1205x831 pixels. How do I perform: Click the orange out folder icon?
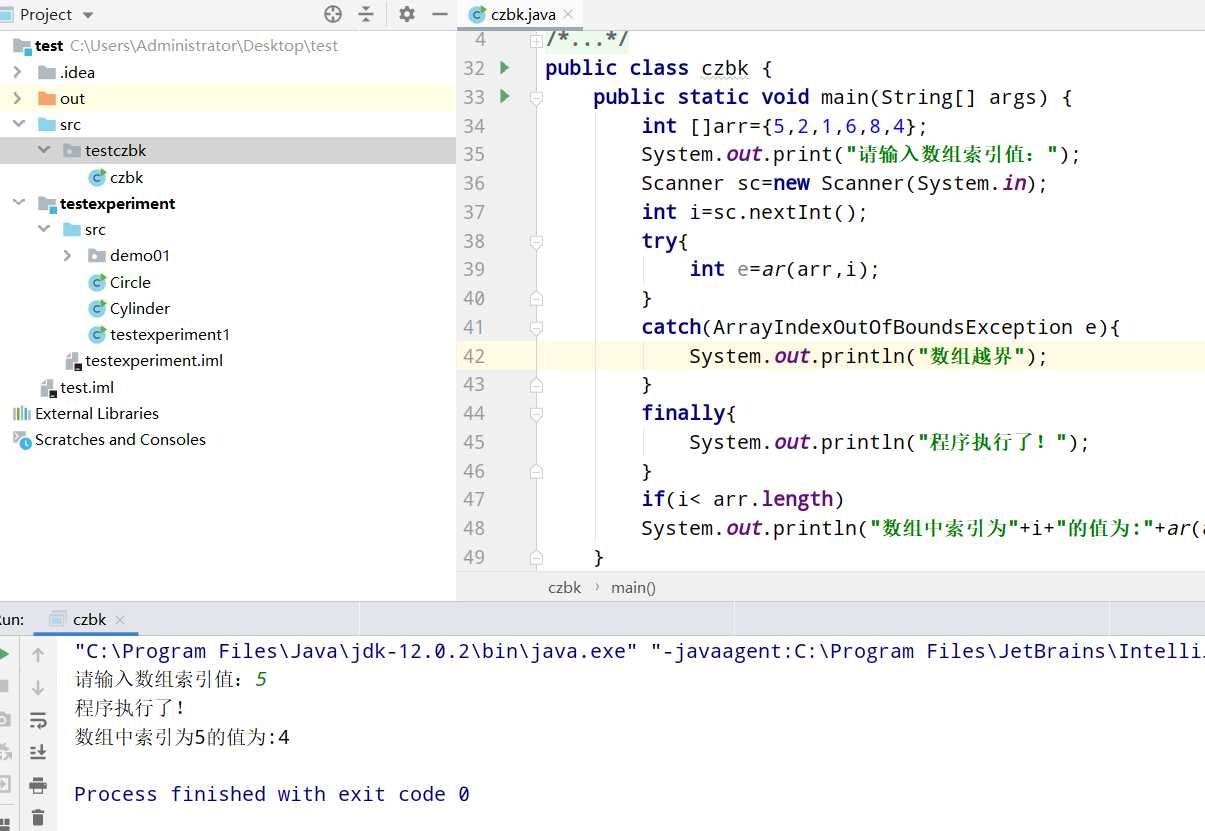pyautogui.click(x=46, y=98)
